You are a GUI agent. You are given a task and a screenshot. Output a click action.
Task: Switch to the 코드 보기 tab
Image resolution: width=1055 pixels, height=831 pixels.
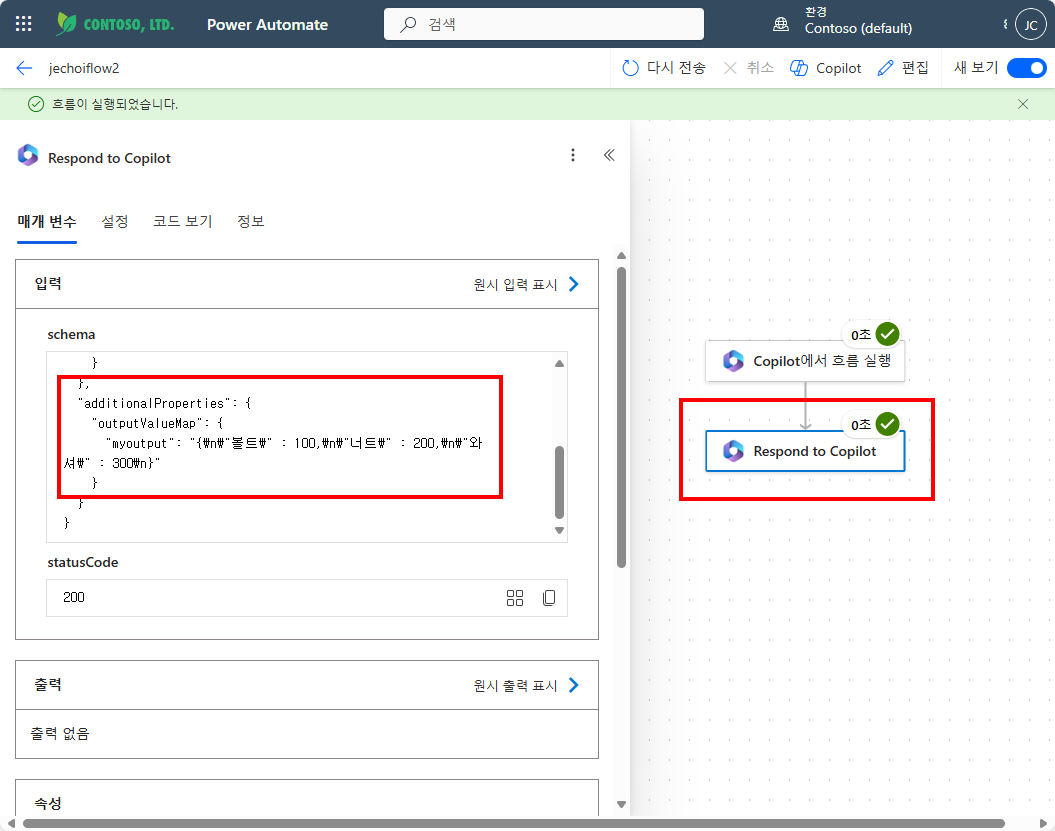tap(183, 221)
